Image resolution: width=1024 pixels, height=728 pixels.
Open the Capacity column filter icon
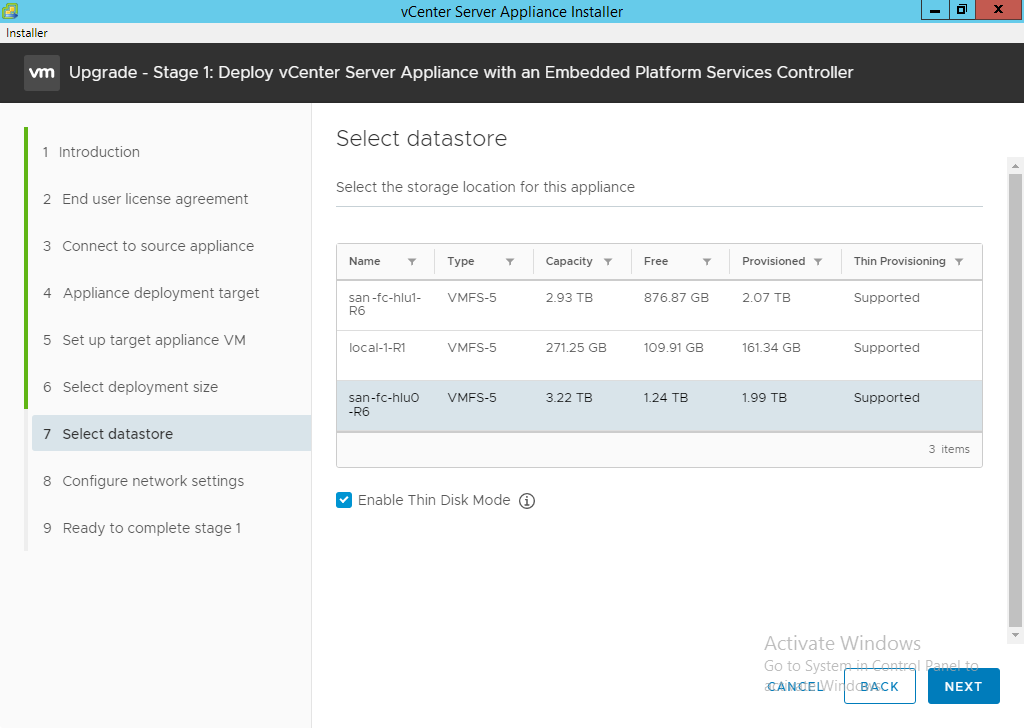[608, 262]
